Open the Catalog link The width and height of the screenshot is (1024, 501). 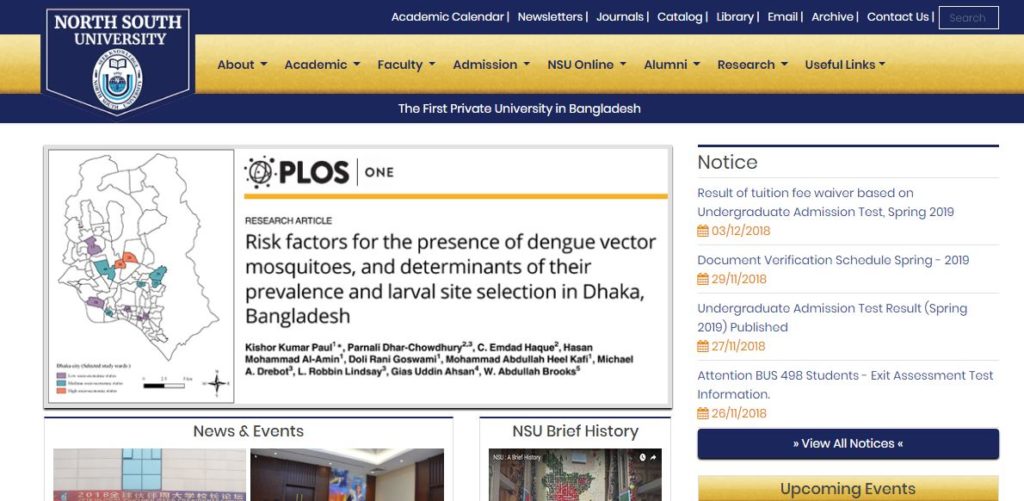click(679, 17)
